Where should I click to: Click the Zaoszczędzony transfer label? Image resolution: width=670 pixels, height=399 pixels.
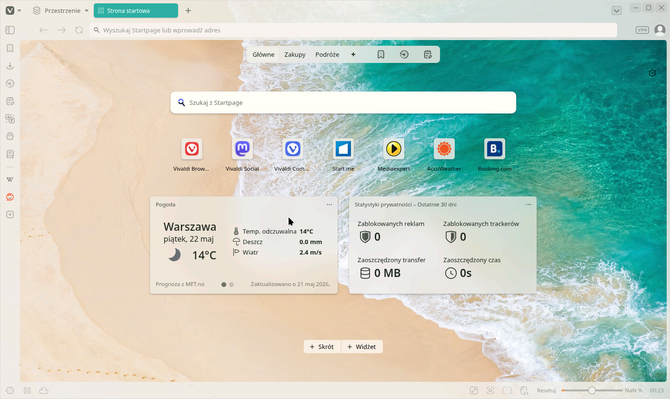click(391, 260)
